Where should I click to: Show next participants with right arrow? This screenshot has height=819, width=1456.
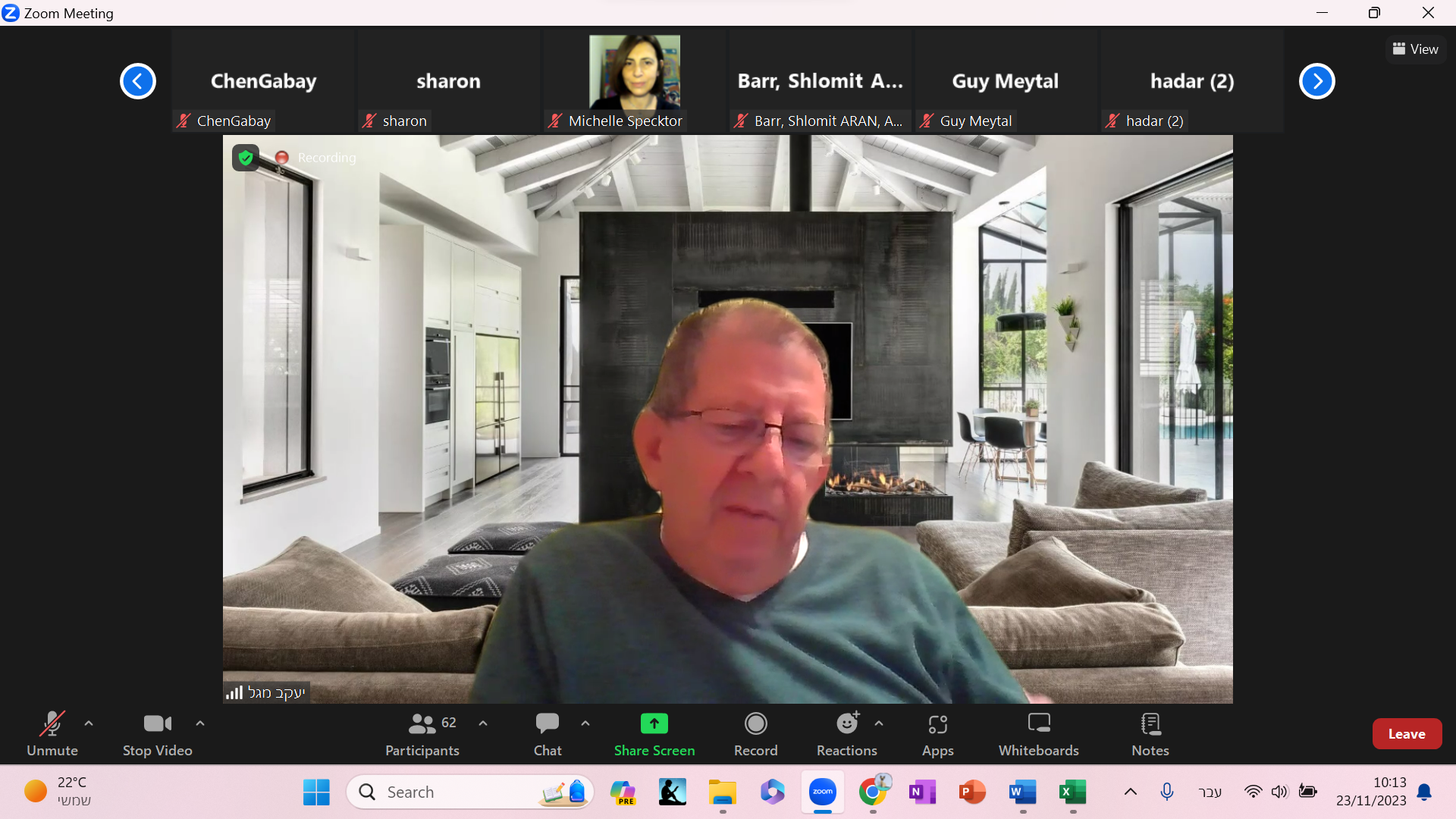pyautogui.click(x=1316, y=81)
